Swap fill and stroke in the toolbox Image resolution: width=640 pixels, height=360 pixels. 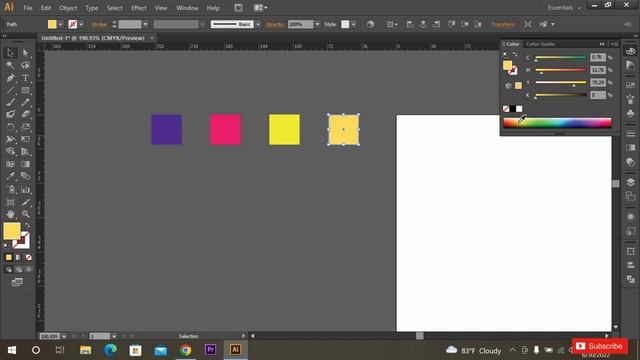click(27, 225)
